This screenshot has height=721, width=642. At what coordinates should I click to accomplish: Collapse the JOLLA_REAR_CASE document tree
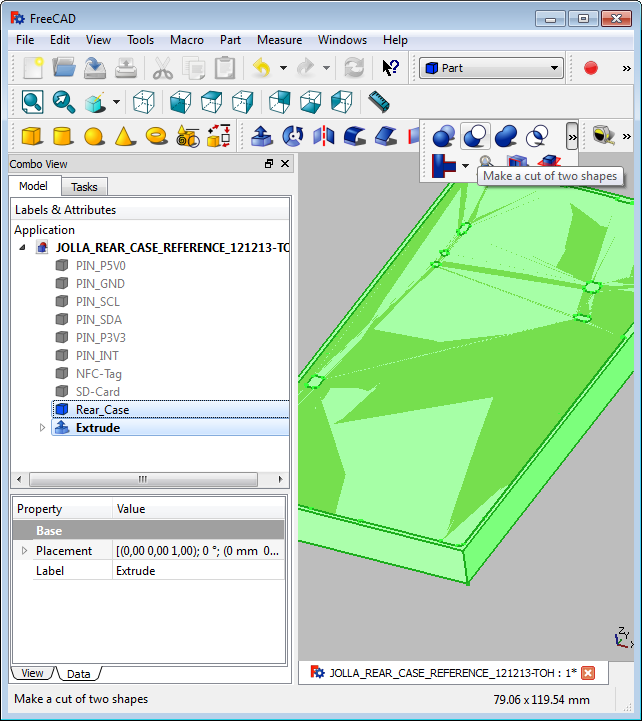[x=23, y=247]
